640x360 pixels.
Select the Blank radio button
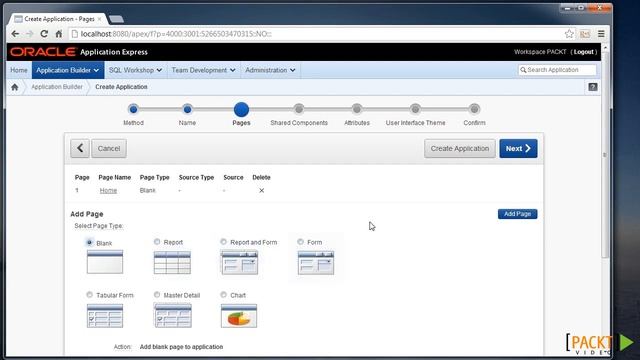point(89,242)
